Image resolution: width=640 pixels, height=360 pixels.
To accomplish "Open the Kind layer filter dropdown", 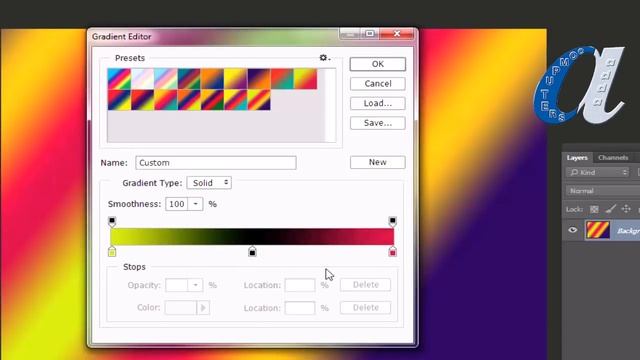I will [598, 172].
